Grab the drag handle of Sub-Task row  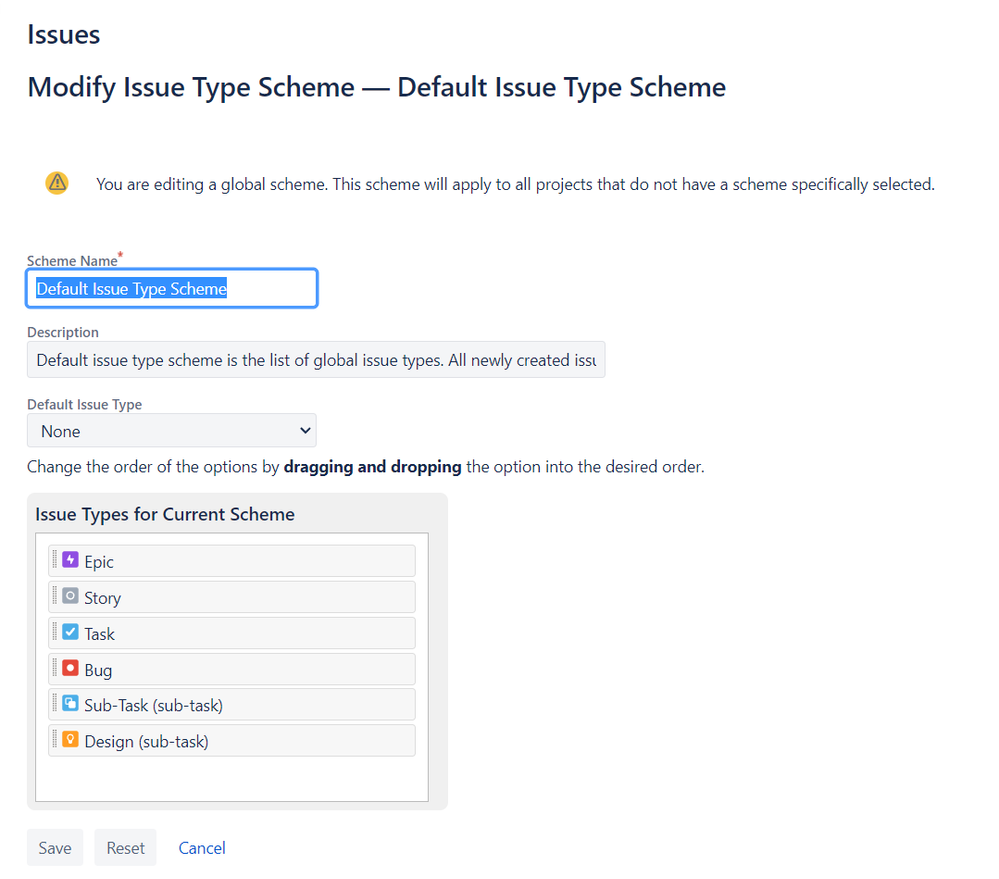coord(55,704)
